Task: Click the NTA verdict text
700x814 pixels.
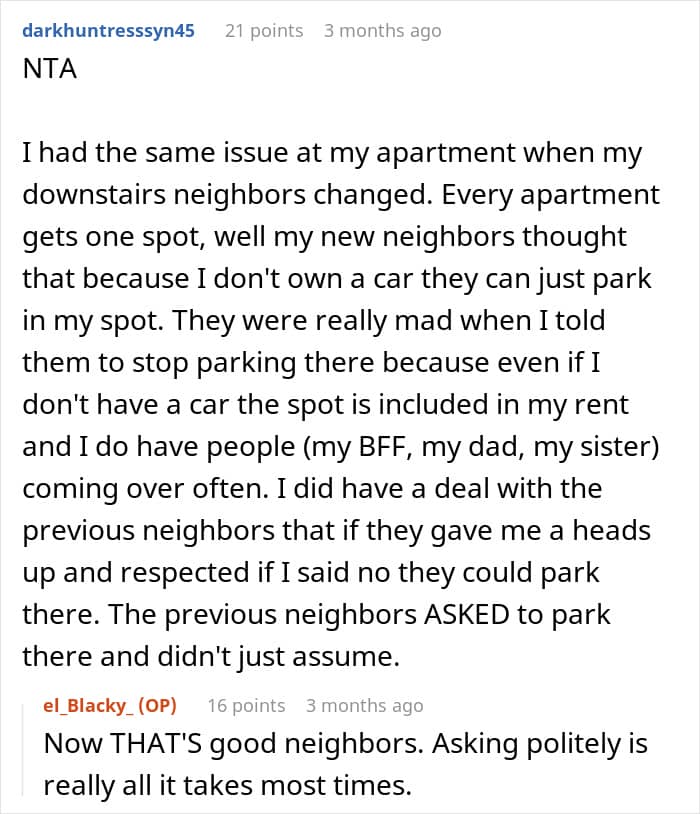Action: [x=49, y=73]
